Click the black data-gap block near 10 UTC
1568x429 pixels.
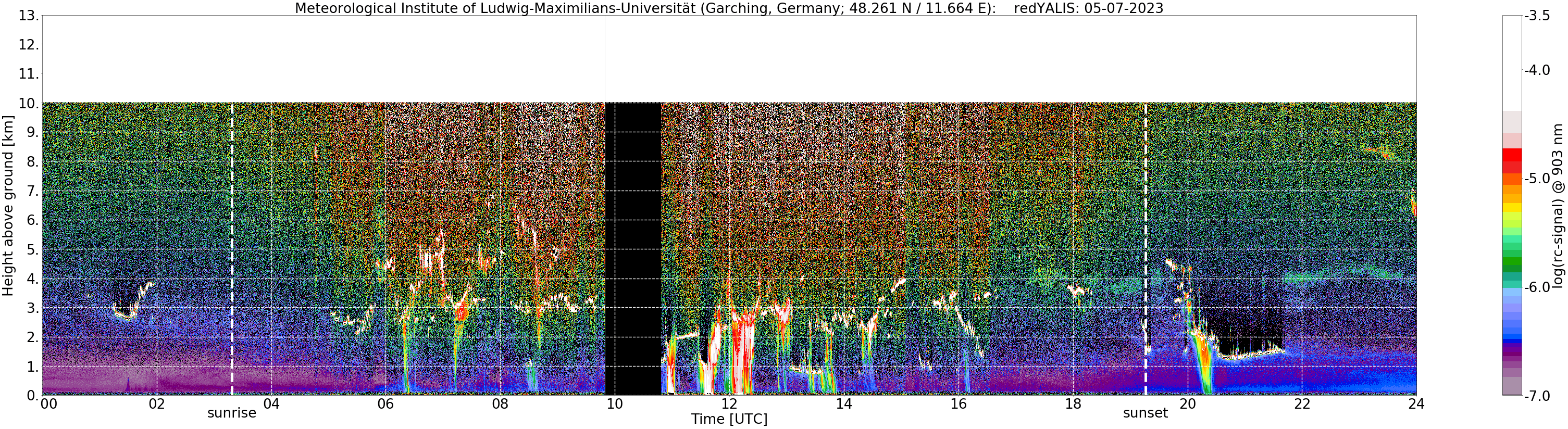633,248
